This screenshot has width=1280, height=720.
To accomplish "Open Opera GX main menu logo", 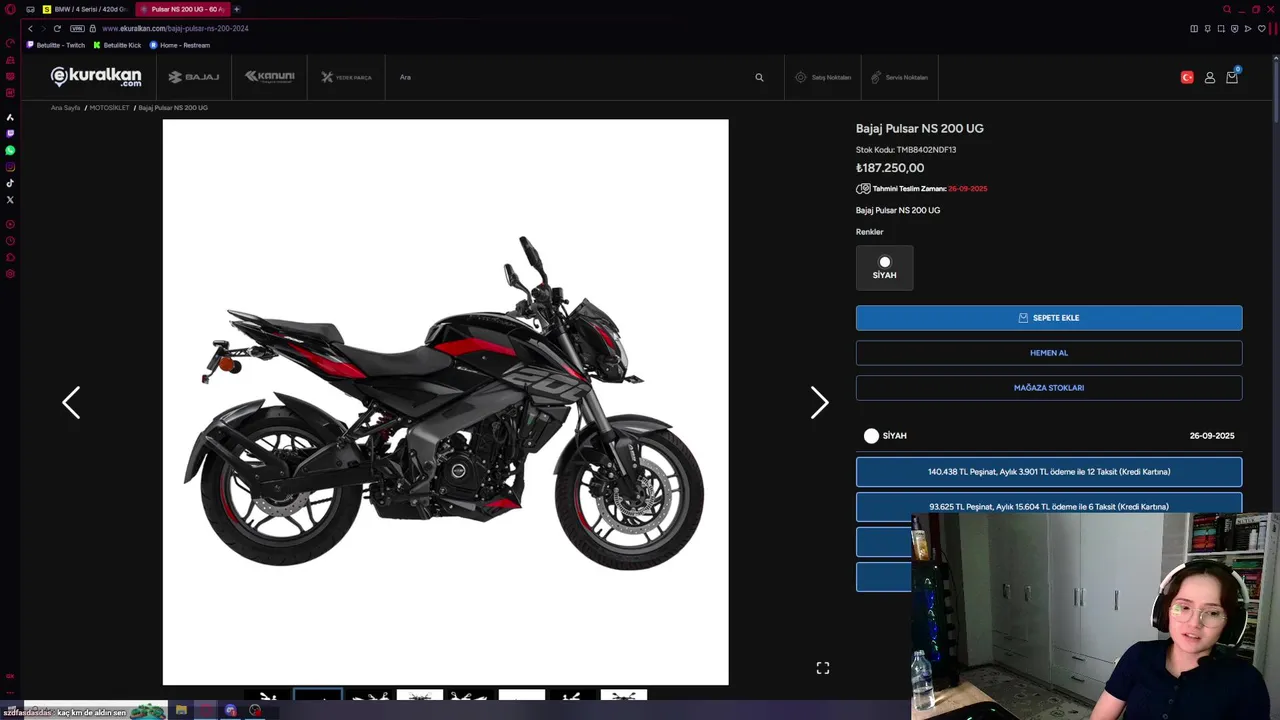I will (10, 9).
